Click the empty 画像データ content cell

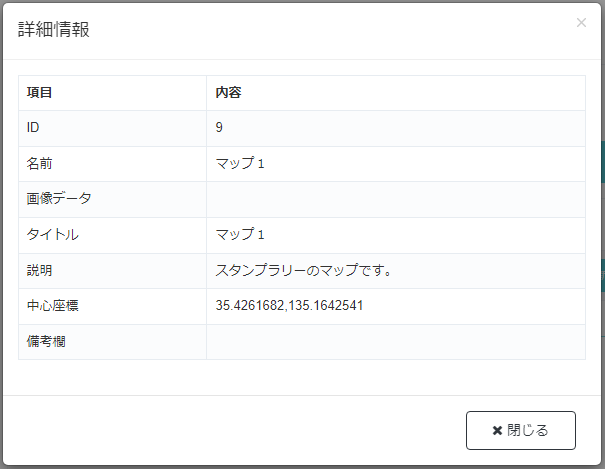click(395, 199)
